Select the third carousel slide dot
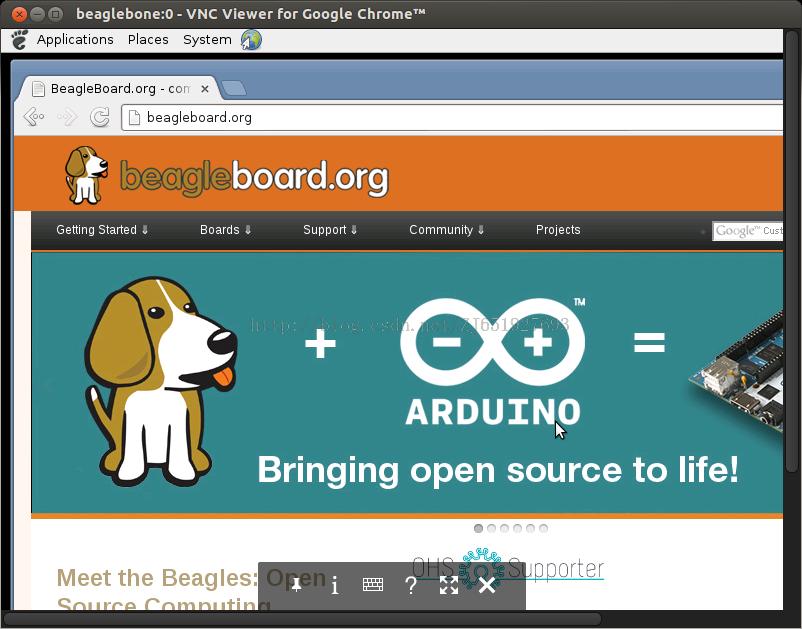 504,528
